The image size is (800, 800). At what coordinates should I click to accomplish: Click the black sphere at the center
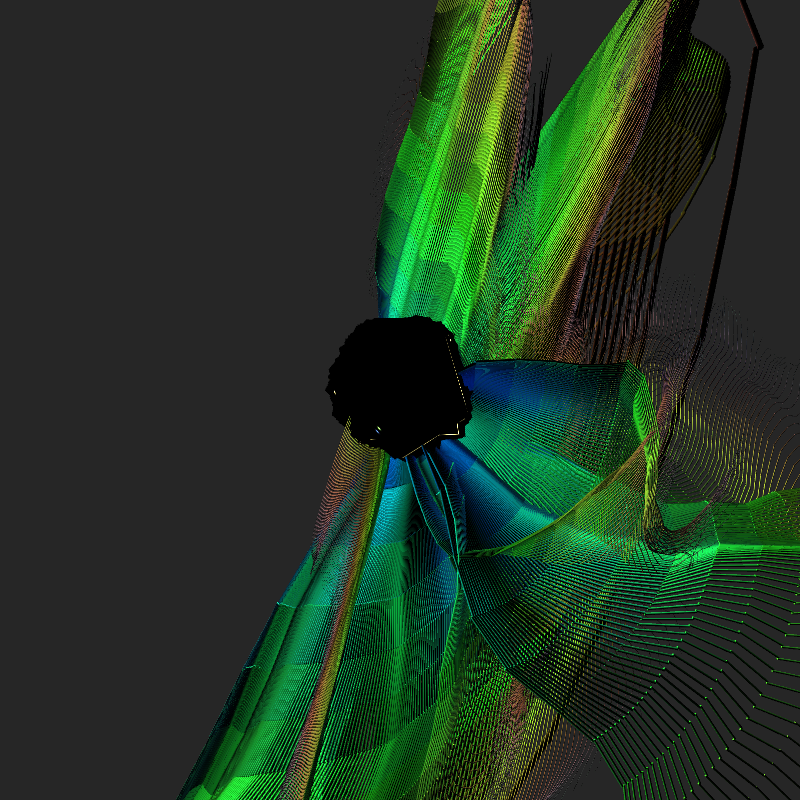coord(397,382)
